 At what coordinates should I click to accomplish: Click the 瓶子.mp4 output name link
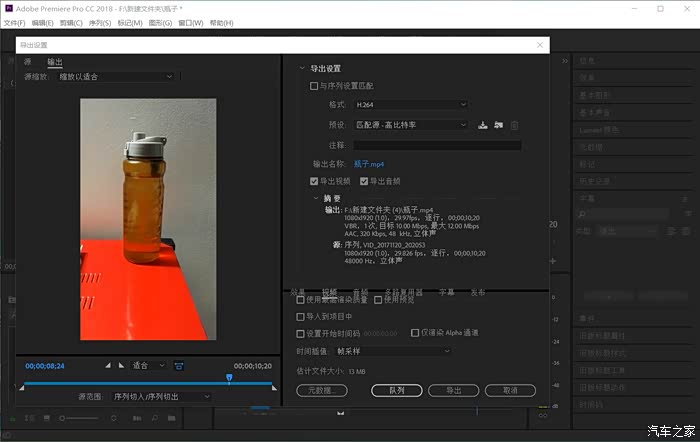(369, 163)
